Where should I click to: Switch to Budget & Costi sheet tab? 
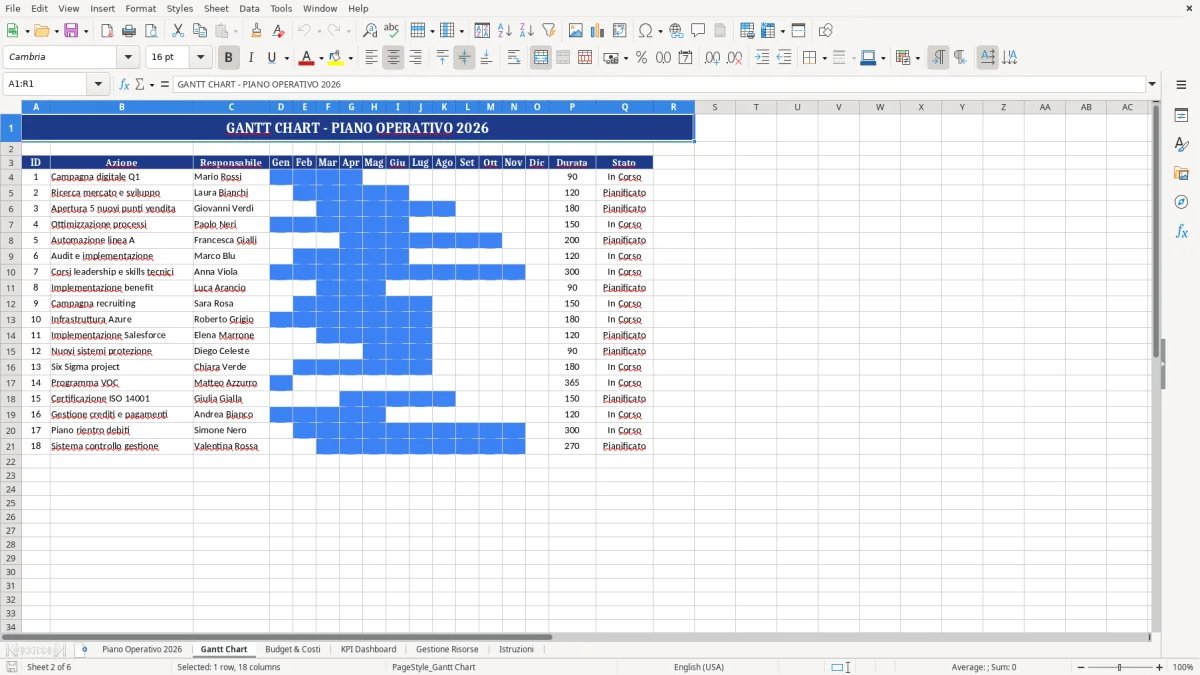pyautogui.click(x=293, y=649)
